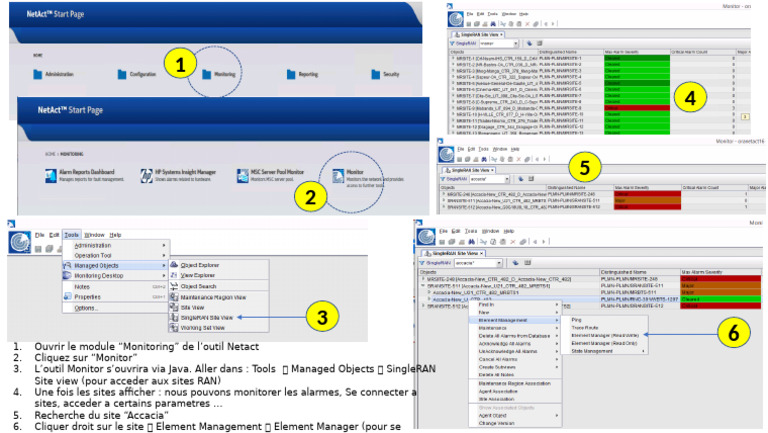The width and height of the screenshot is (768, 433).
Task: Choose Cancel All Alarms in context menu
Action: pyautogui.click(x=515, y=360)
